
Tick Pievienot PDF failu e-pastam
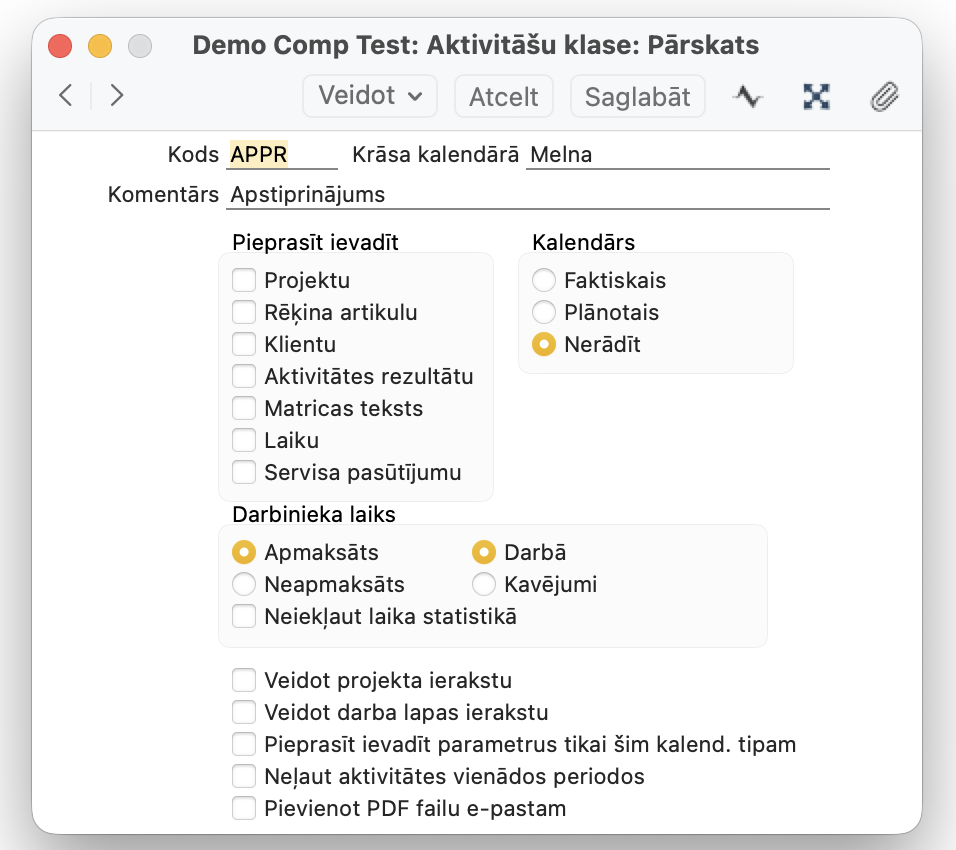[x=244, y=808]
